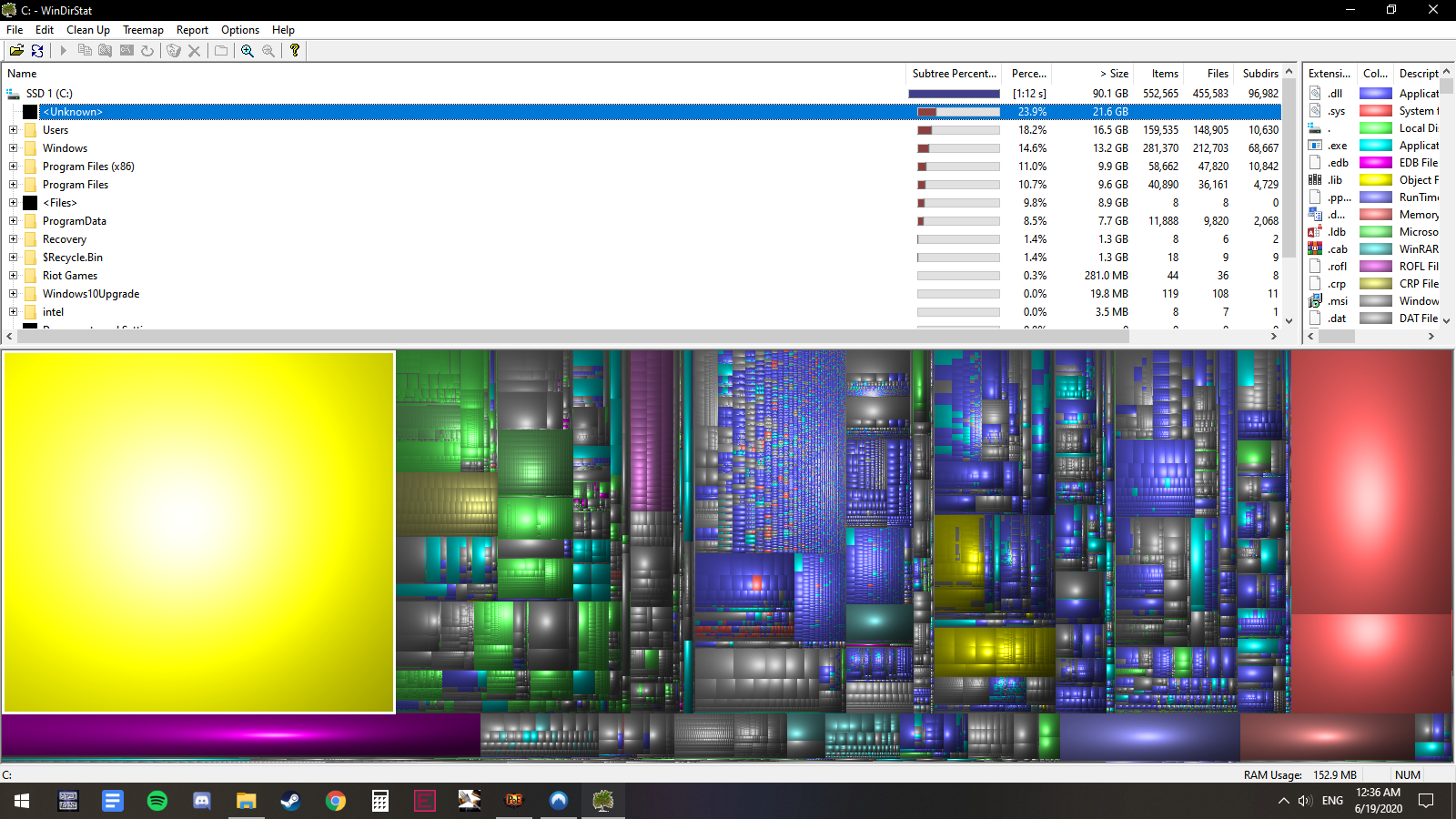Click the Path of Exile taskbar icon
This screenshot has width=1456, height=819.
tap(514, 801)
